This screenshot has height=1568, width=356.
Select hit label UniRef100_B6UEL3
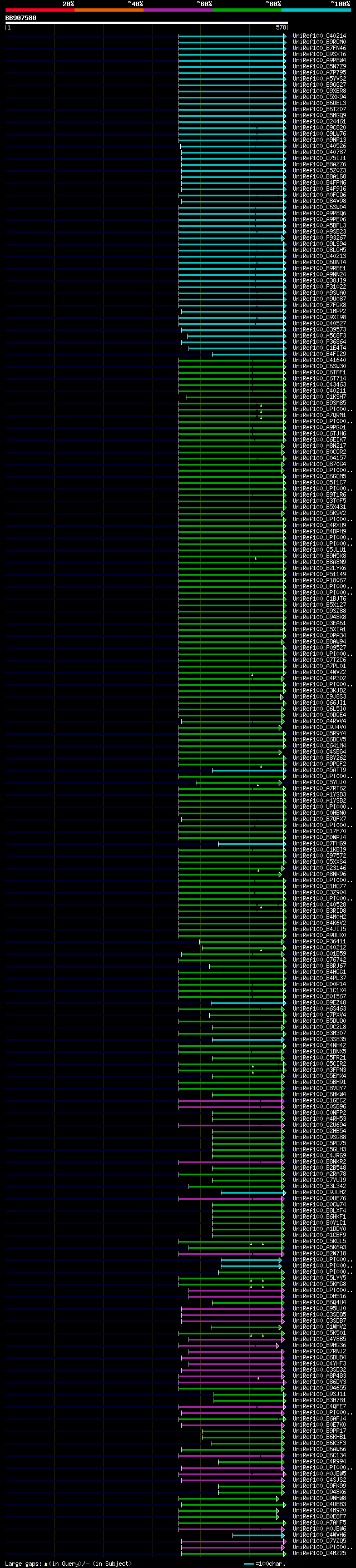(x=319, y=103)
